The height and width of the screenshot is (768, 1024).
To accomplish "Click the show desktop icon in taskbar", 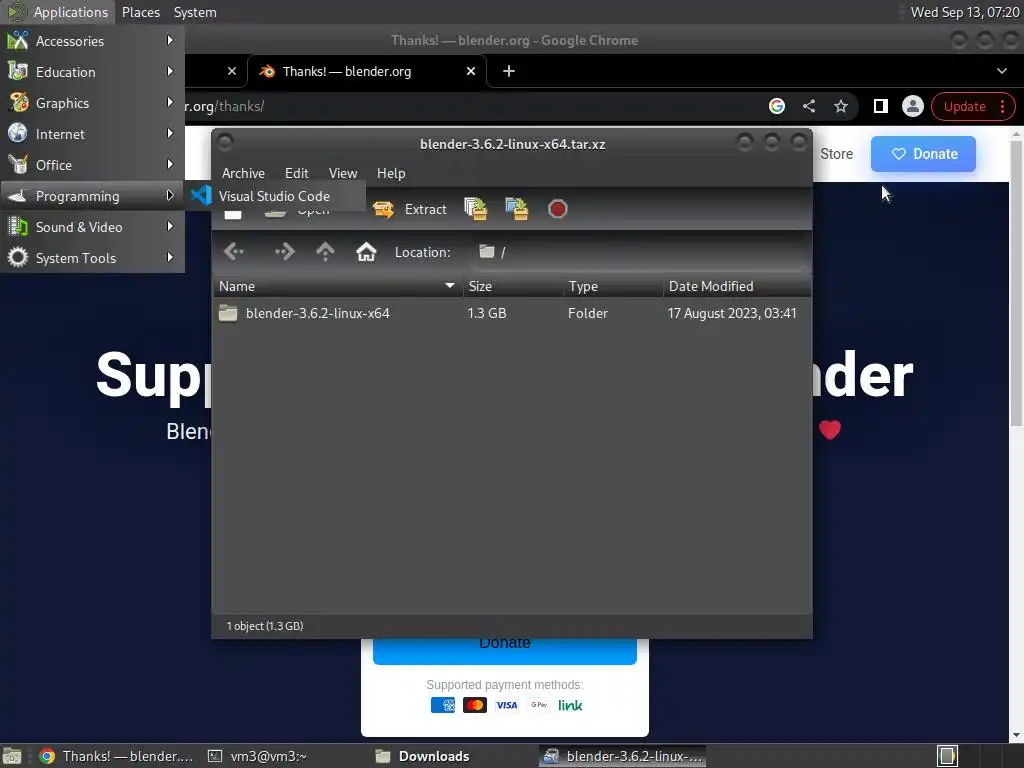I will coord(12,756).
